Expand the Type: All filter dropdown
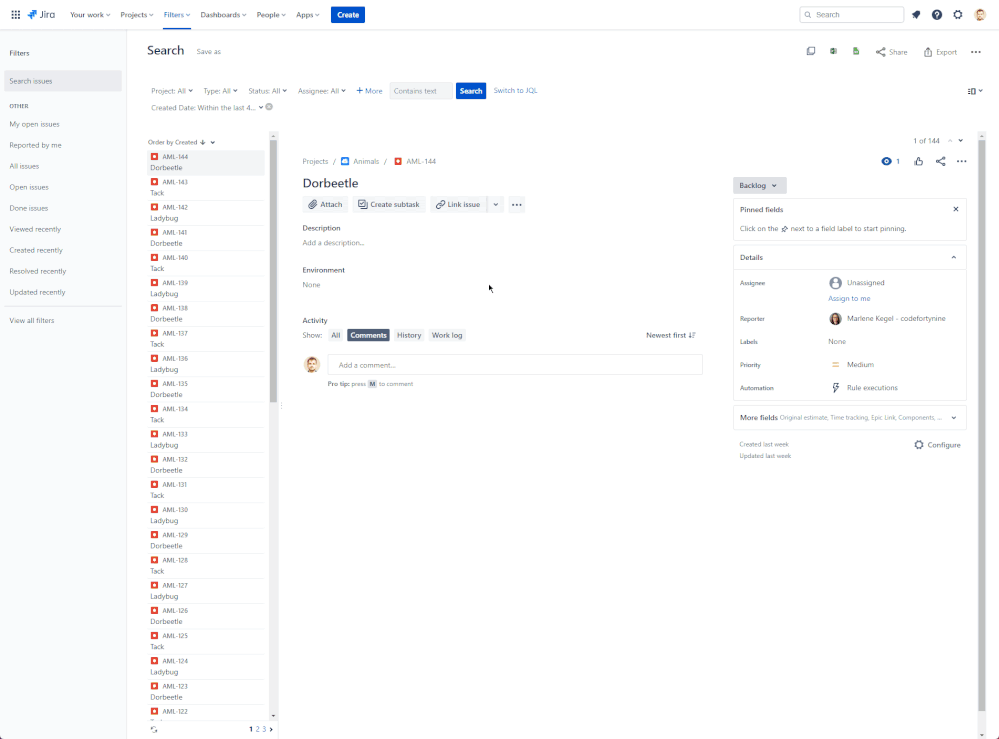Screen dimensions: 999x739 pos(220,91)
